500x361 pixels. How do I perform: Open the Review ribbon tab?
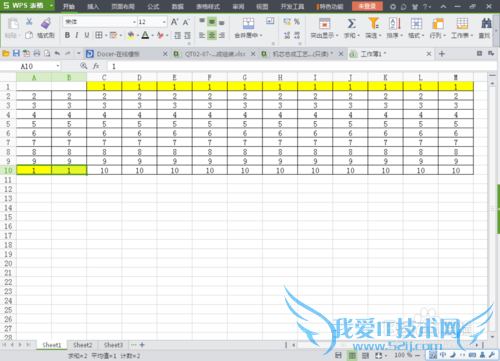pos(238,6)
